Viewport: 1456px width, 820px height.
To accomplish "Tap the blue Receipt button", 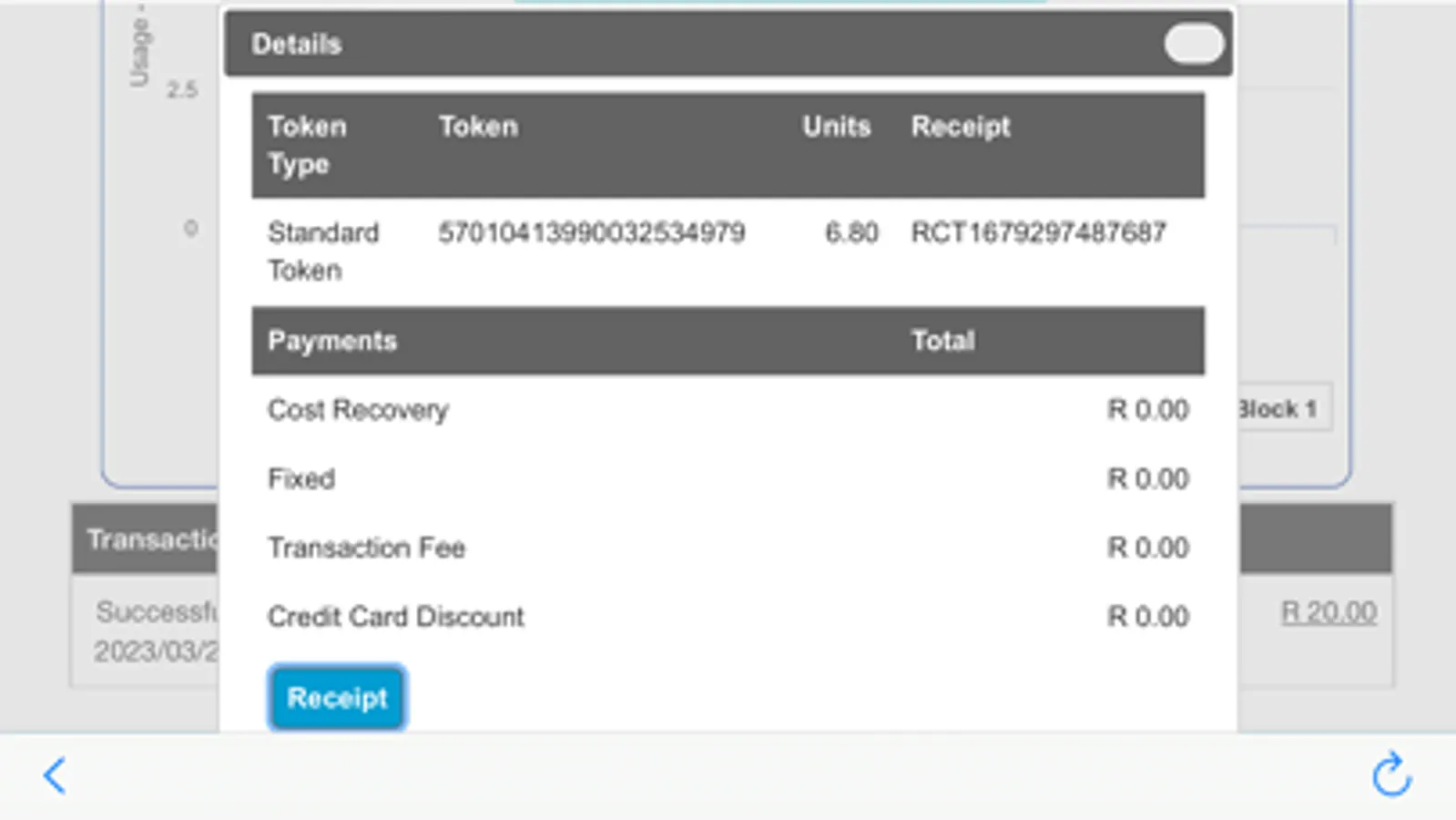I will tap(337, 698).
